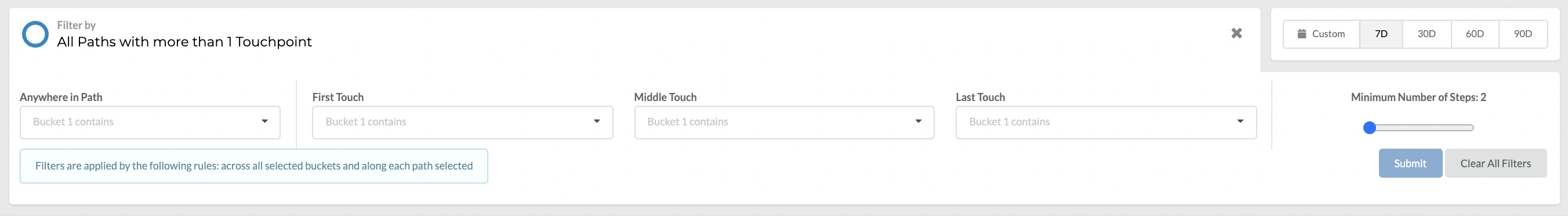Click the blue circle filter icon
Image resolution: width=1568 pixels, height=216 pixels.
35,34
